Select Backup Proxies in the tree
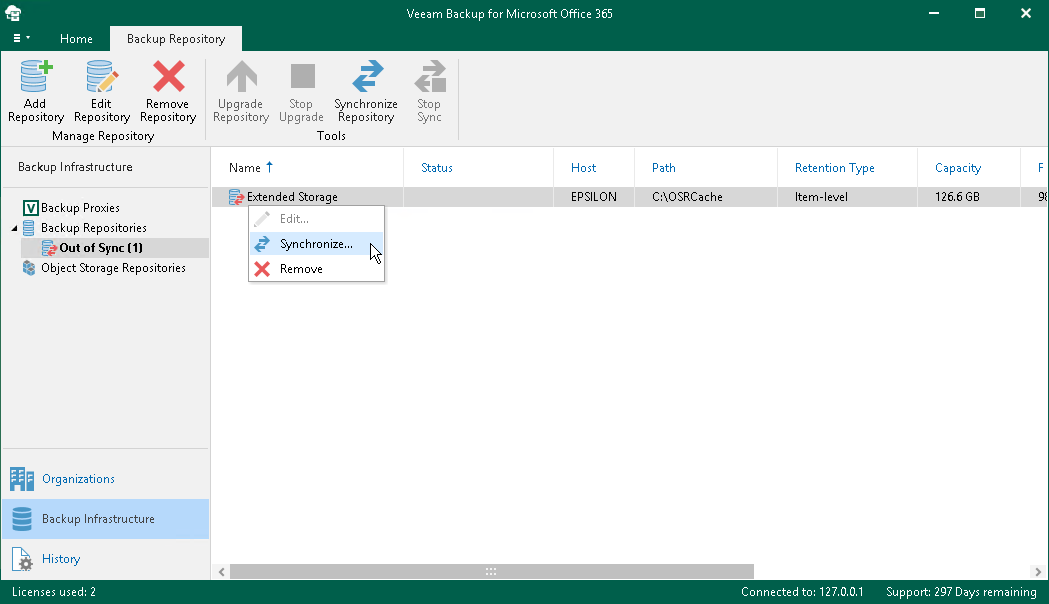The image size is (1049, 604). point(80,208)
